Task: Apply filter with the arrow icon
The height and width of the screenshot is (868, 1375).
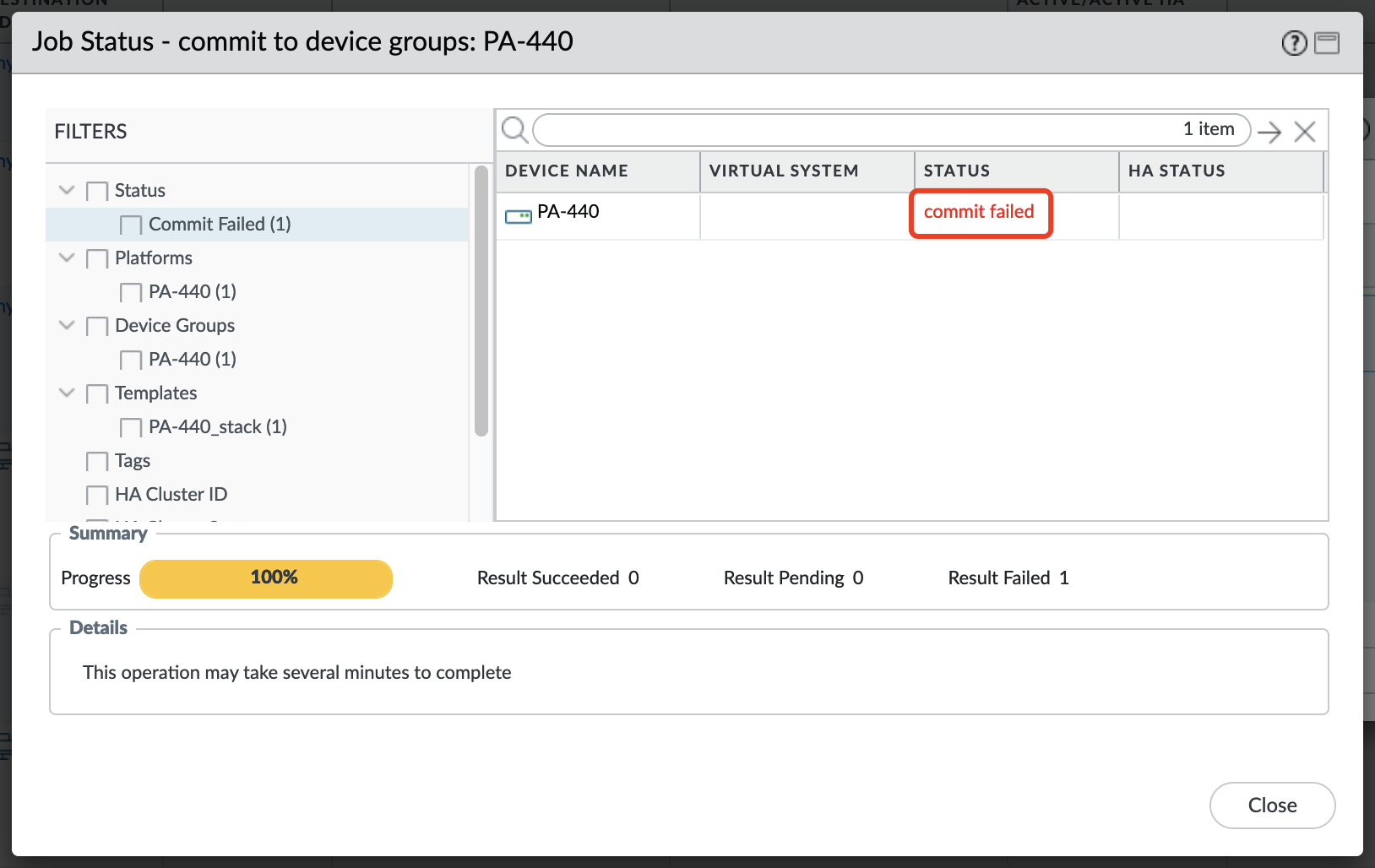Action: (1269, 132)
